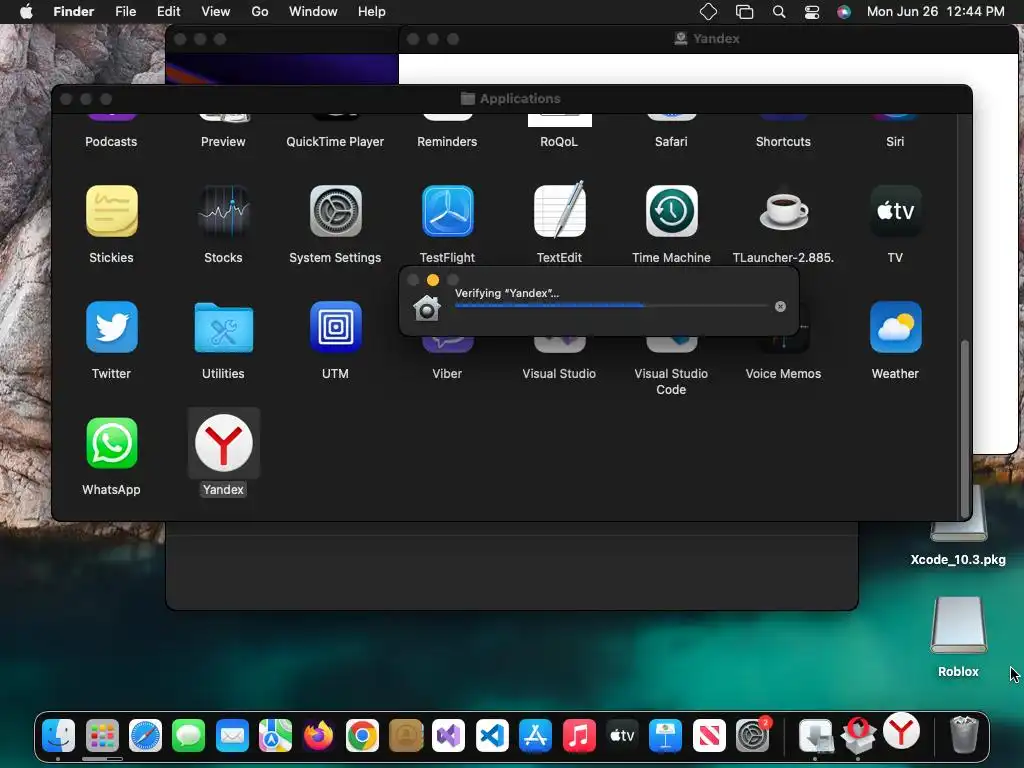
Task: Click the Yandex icon in Applications window
Action: pos(223,443)
